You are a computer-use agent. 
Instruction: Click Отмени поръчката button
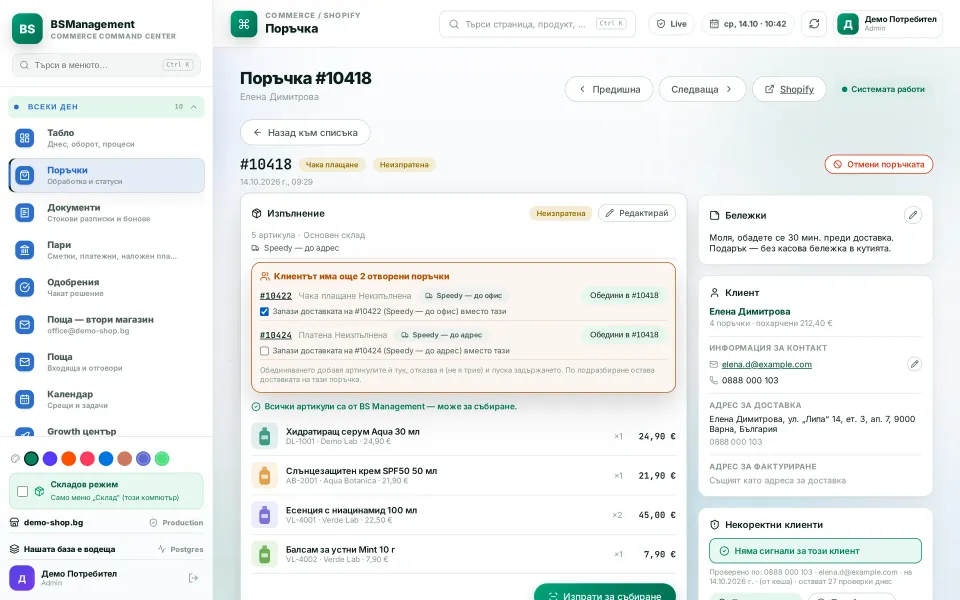pos(879,164)
